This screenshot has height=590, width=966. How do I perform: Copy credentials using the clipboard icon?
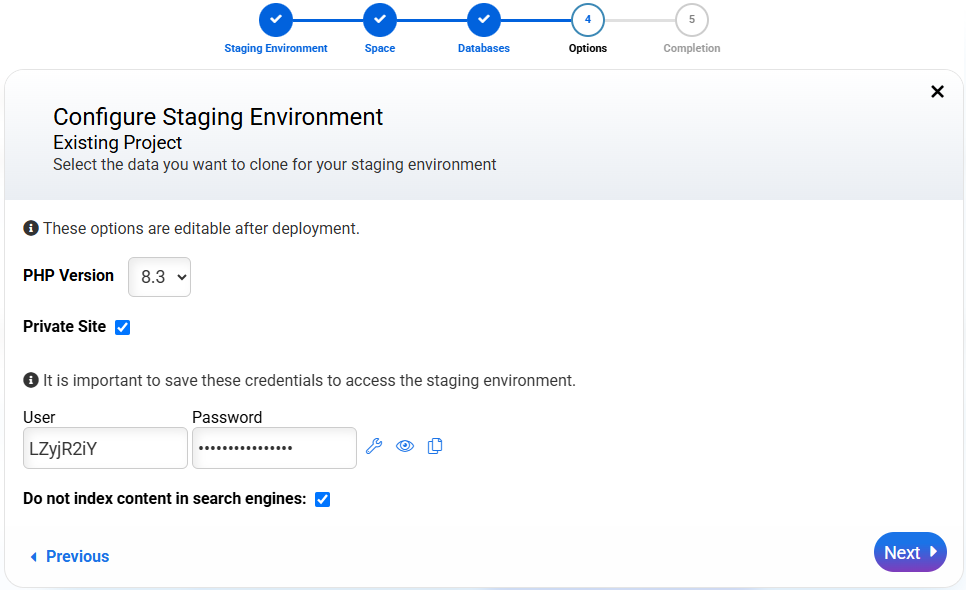coord(435,446)
